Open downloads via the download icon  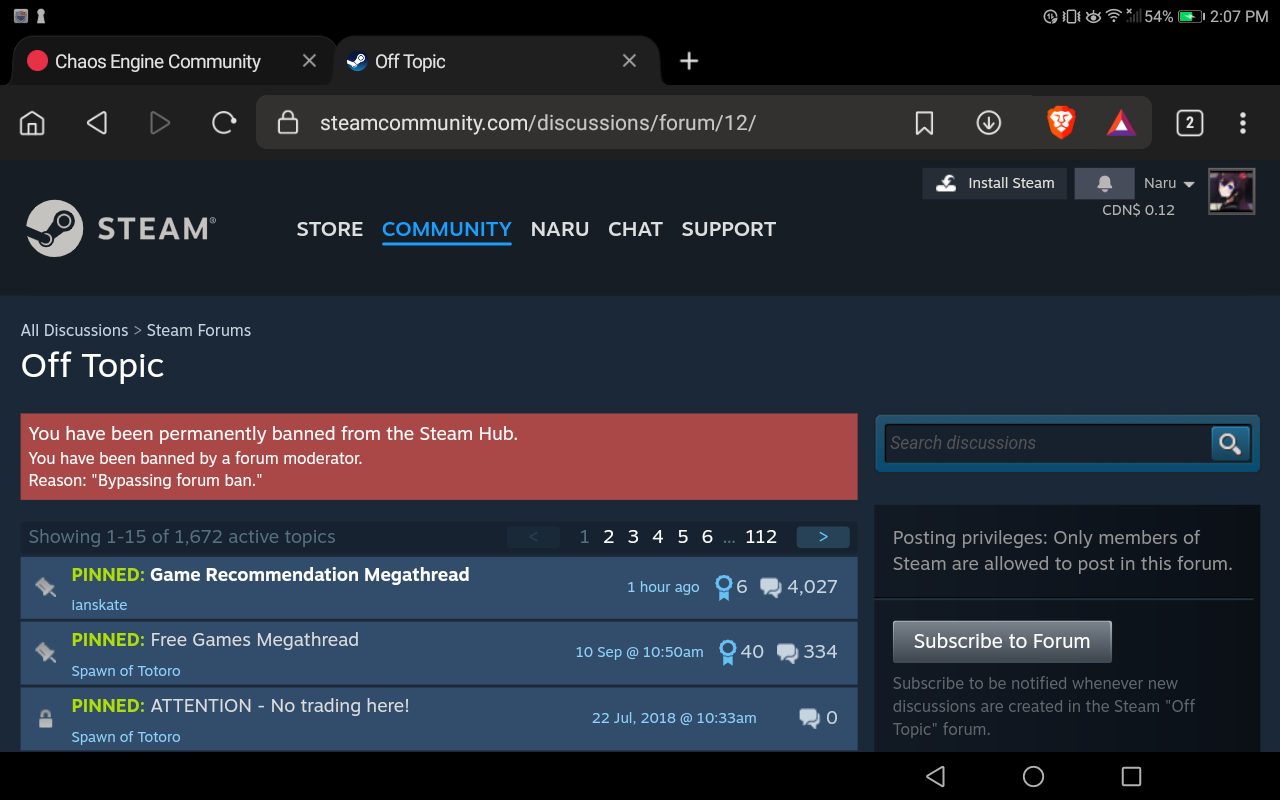(x=988, y=123)
